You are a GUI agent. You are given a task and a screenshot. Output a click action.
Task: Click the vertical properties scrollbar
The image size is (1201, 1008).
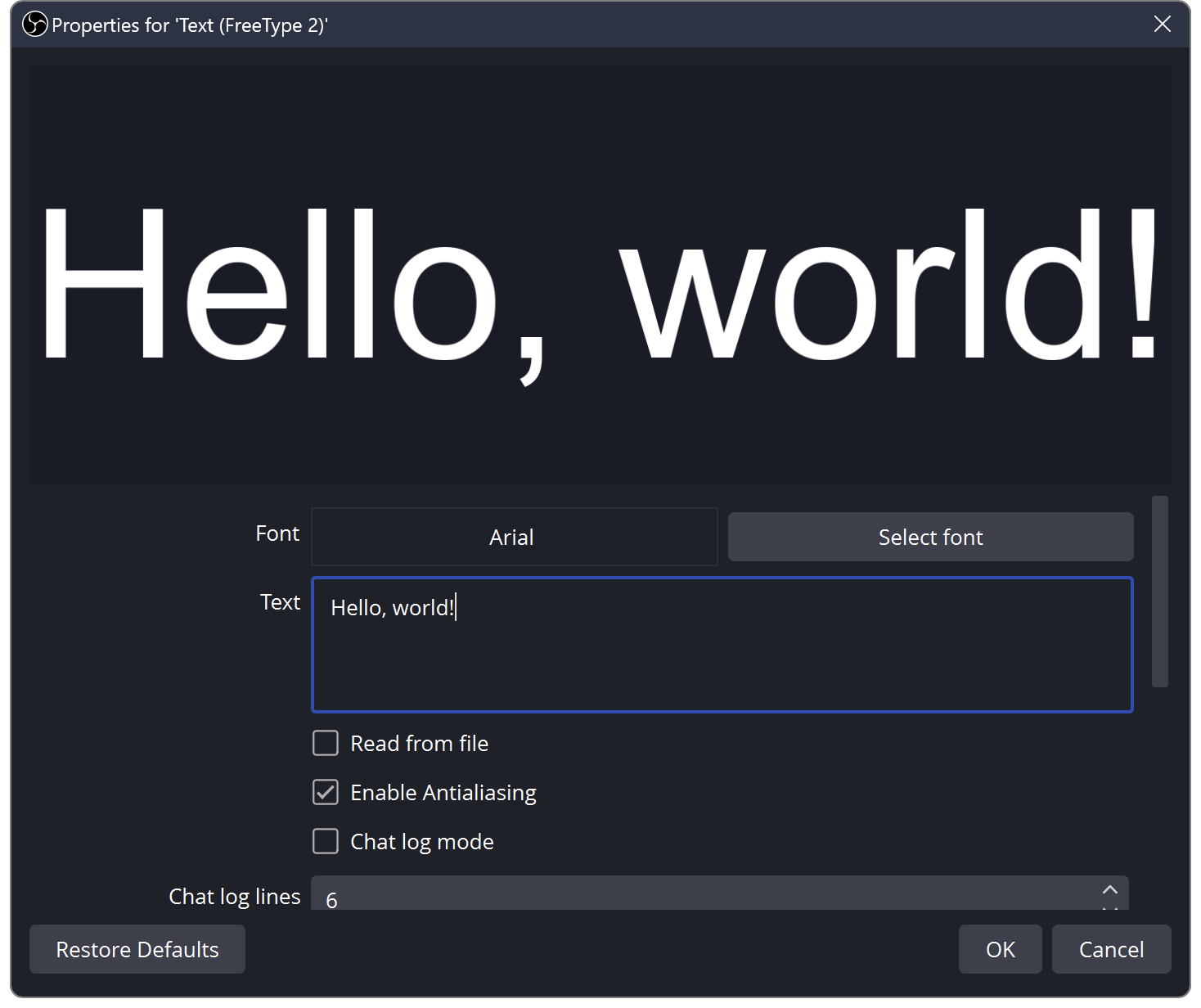point(1159,591)
